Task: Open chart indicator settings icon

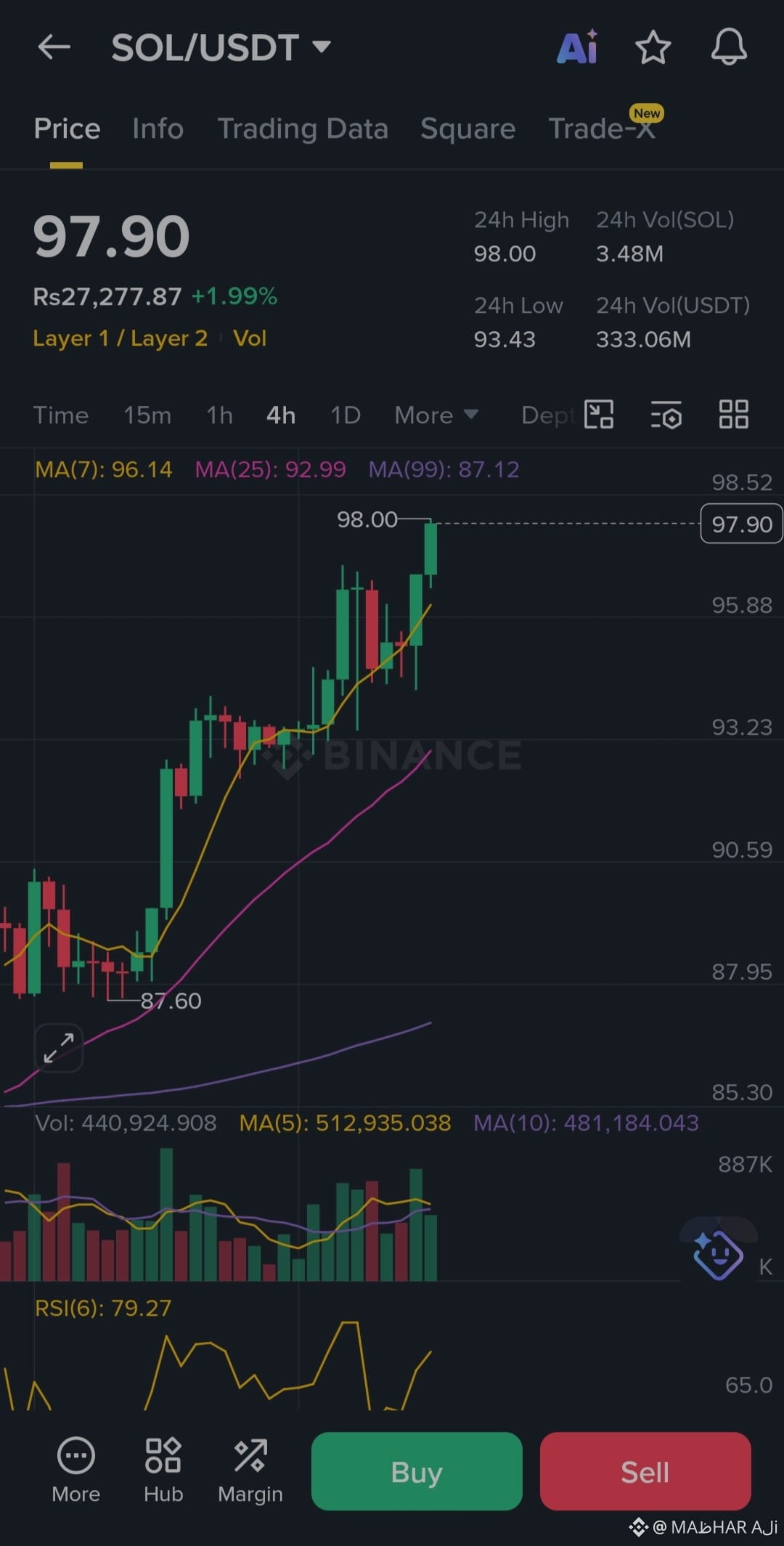Action: 666,415
